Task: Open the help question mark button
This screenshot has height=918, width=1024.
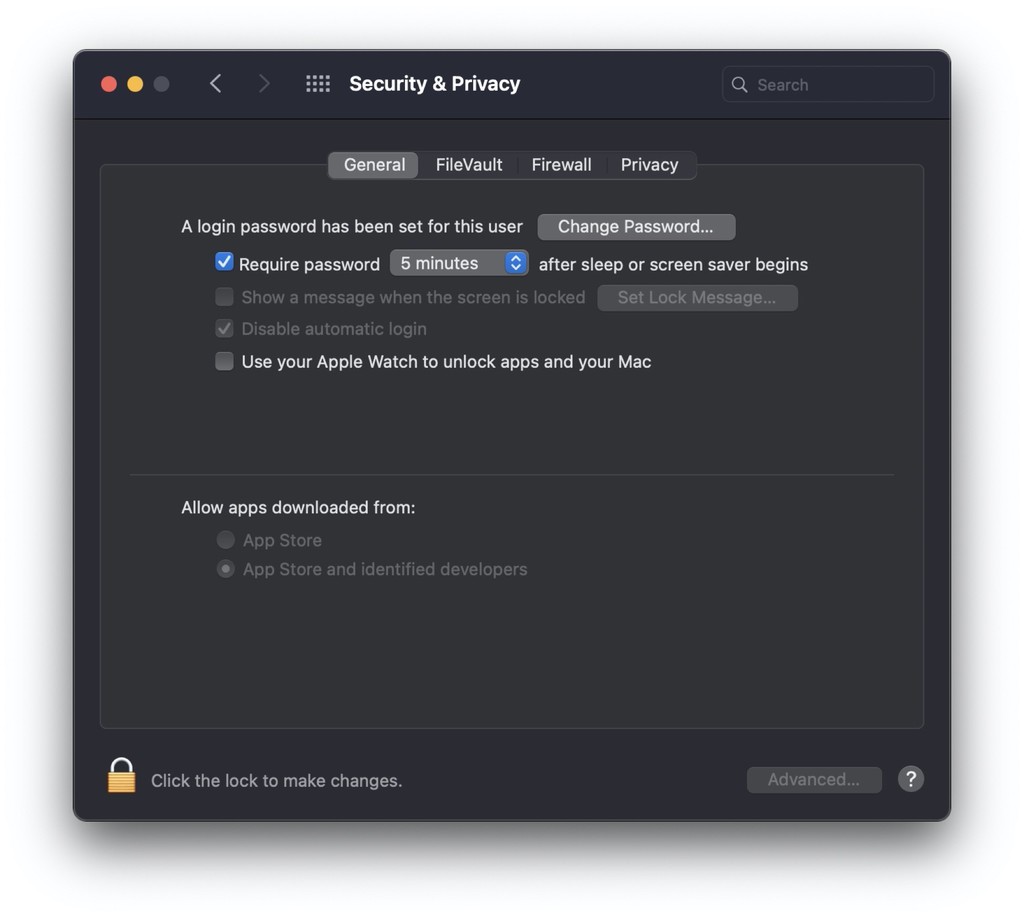Action: click(910, 779)
